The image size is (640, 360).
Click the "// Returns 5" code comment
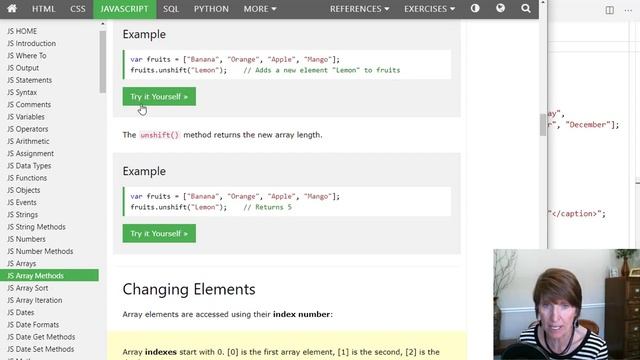(268, 207)
